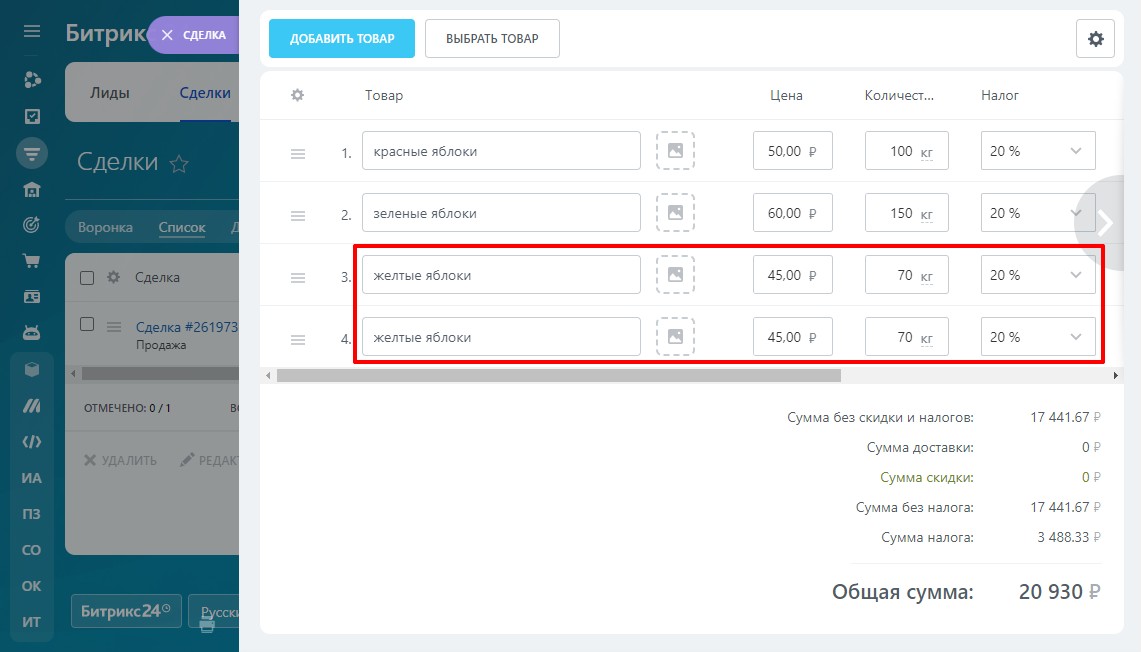The height and width of the screenshot is (652, 1141).
Task: Switch to the Лиды tab
Action: point(110,92)
